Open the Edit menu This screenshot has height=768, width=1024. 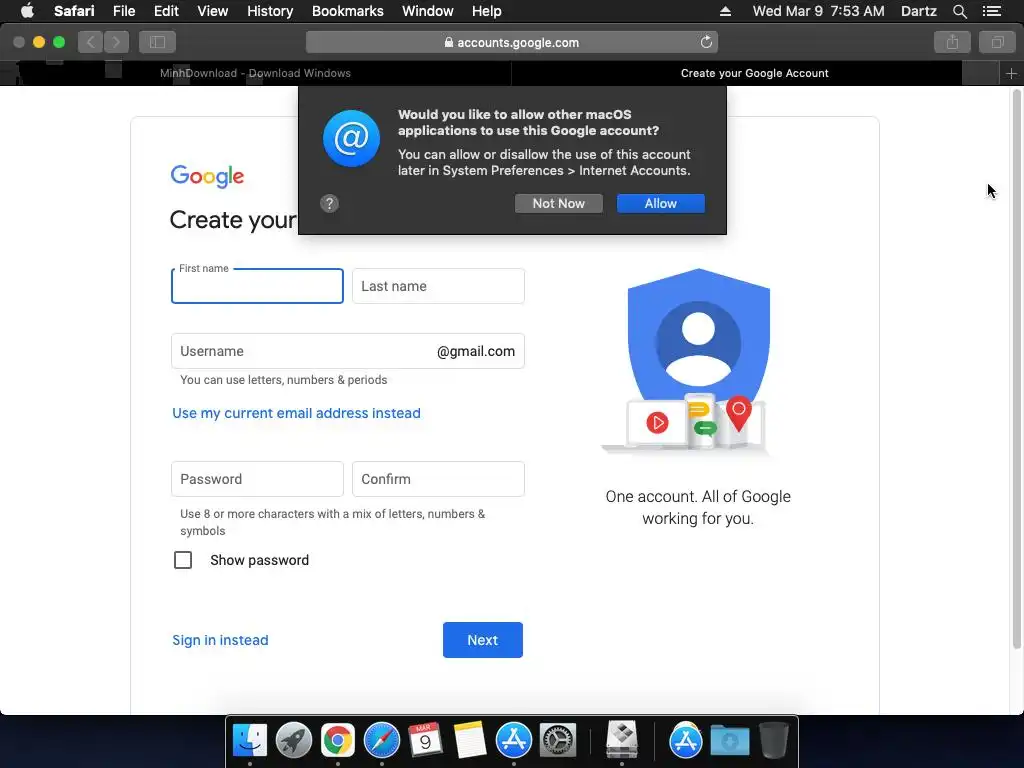coord(166,11)
